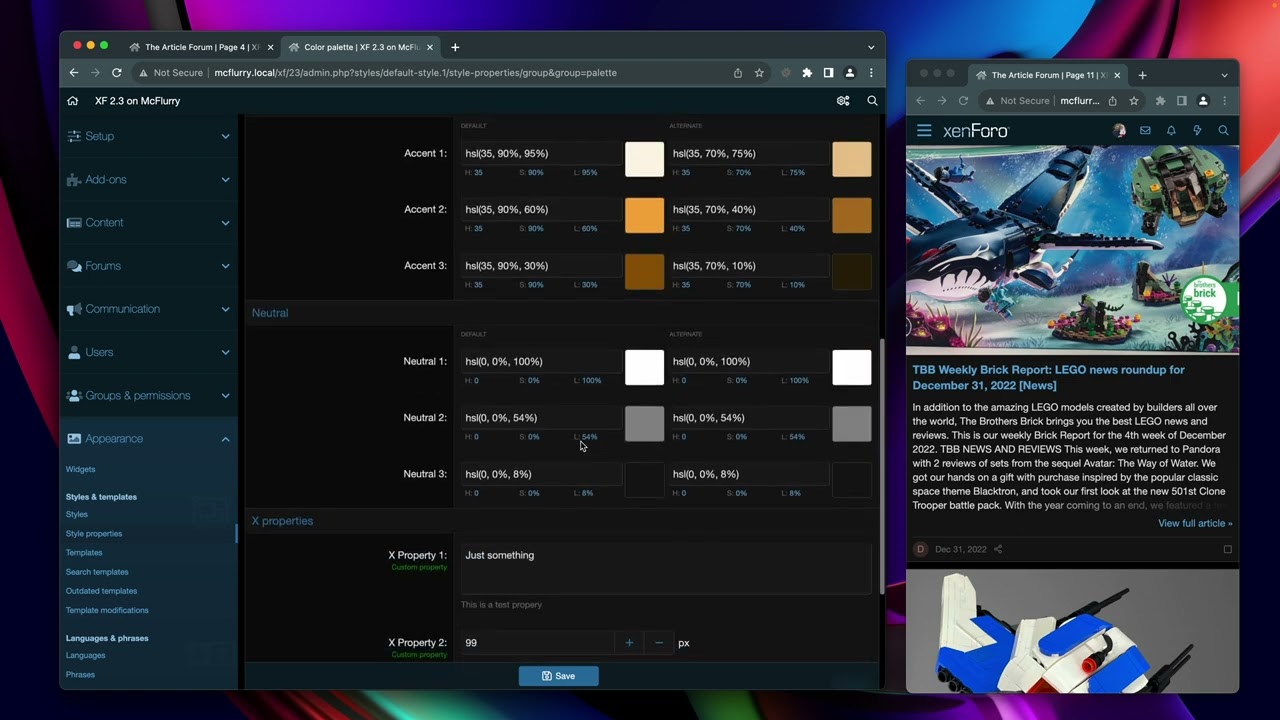Open Template modifications in the sidebar
The width and height of the screenshot is (1280, 720).
pos(107,610)
